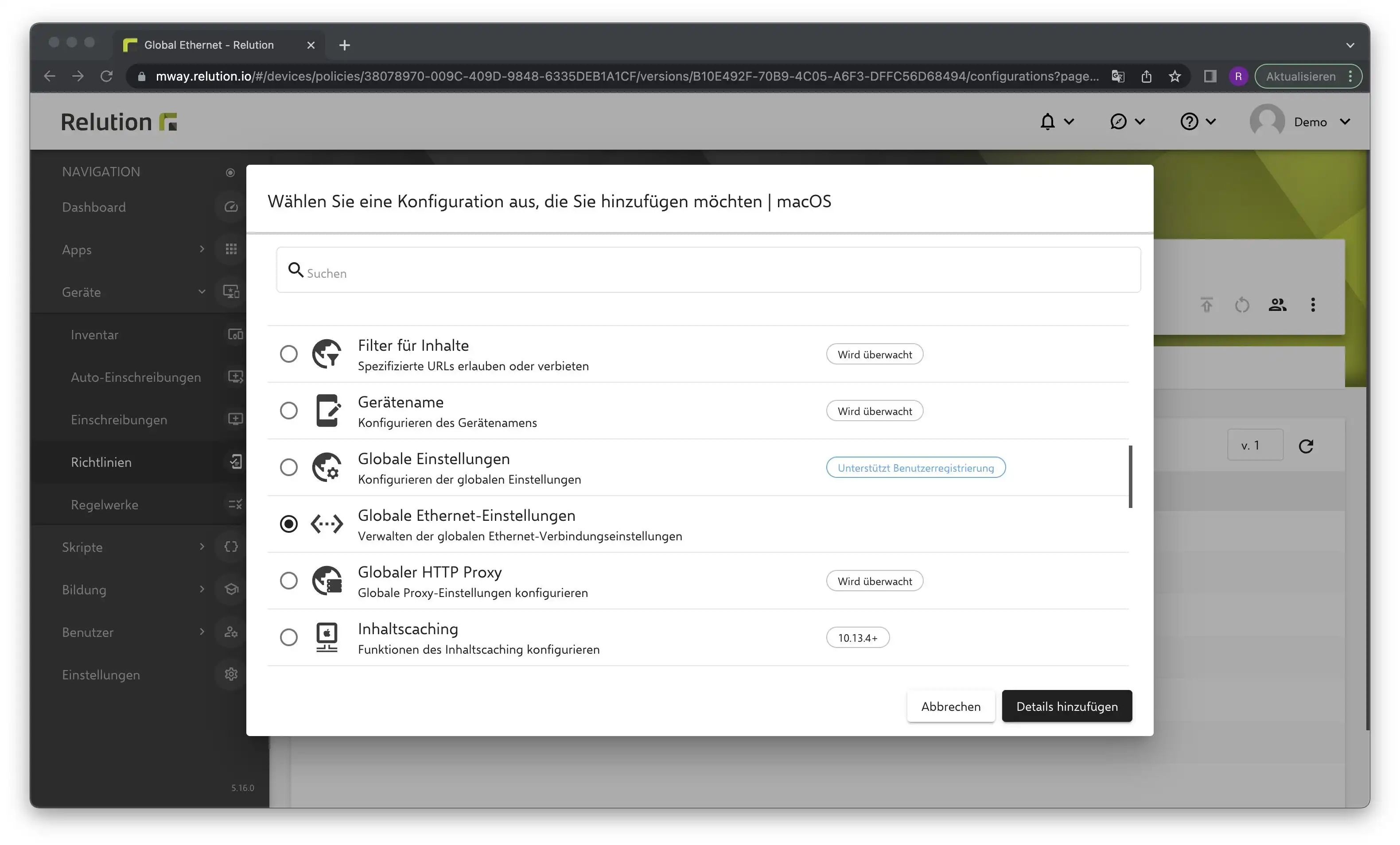Click the translate page icon
Viewport: 1400px width, 845px height.
(1118, 76)
